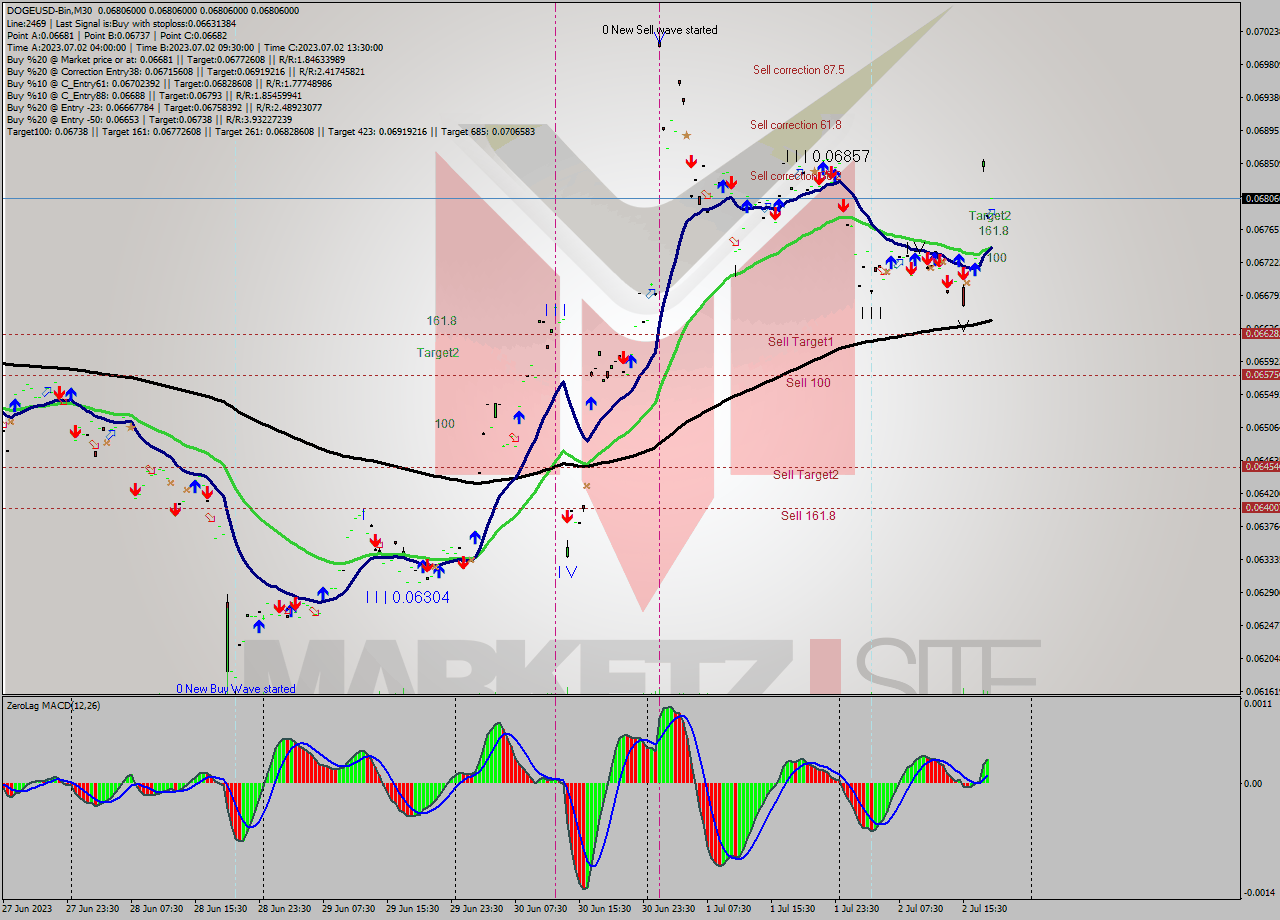Image resolution: width=1280 pixels, height=920 pixels.
Task: Select the 'Buy %20 @ Entry -23' line
Action: pos(164,107)
